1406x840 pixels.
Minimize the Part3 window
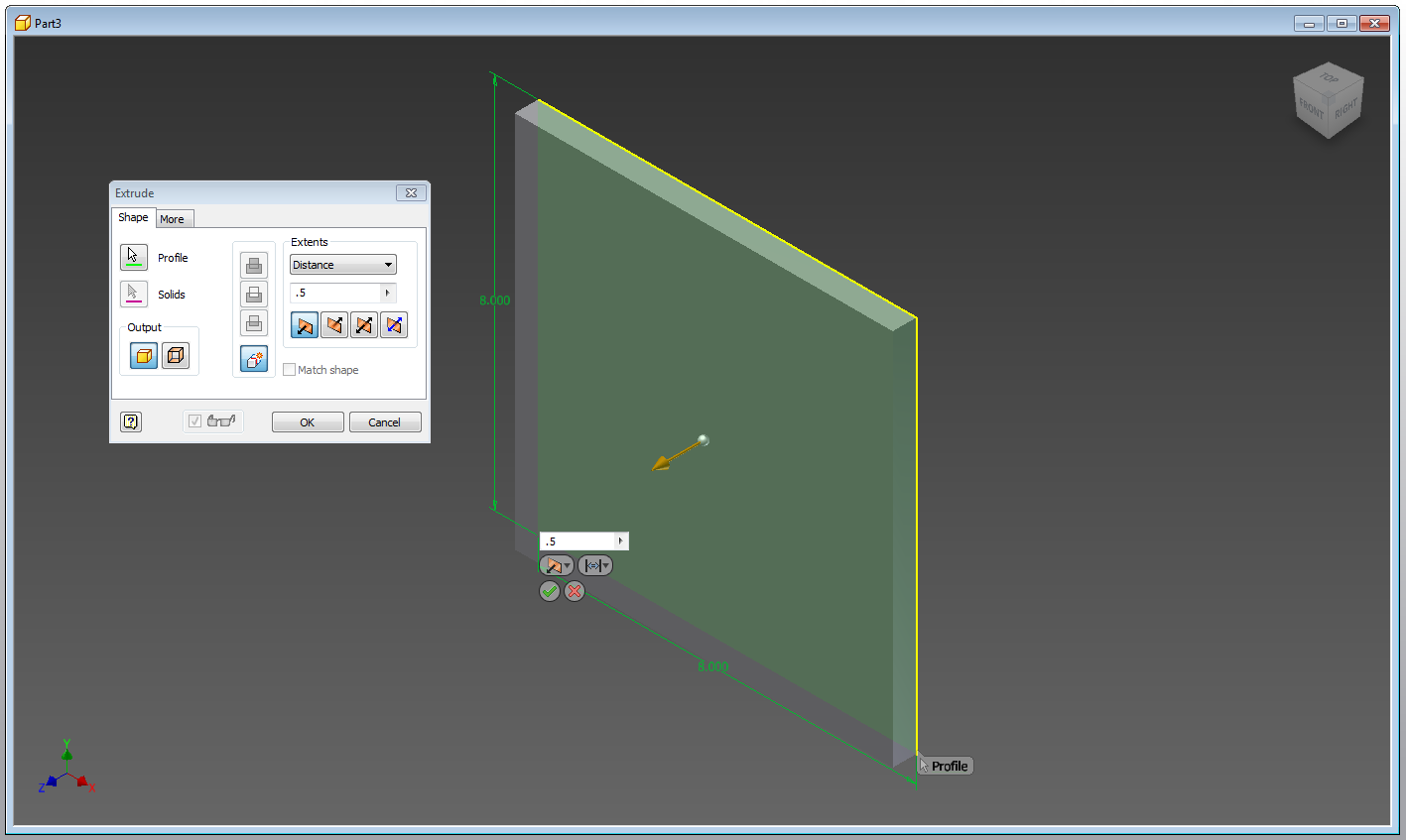1309,23
